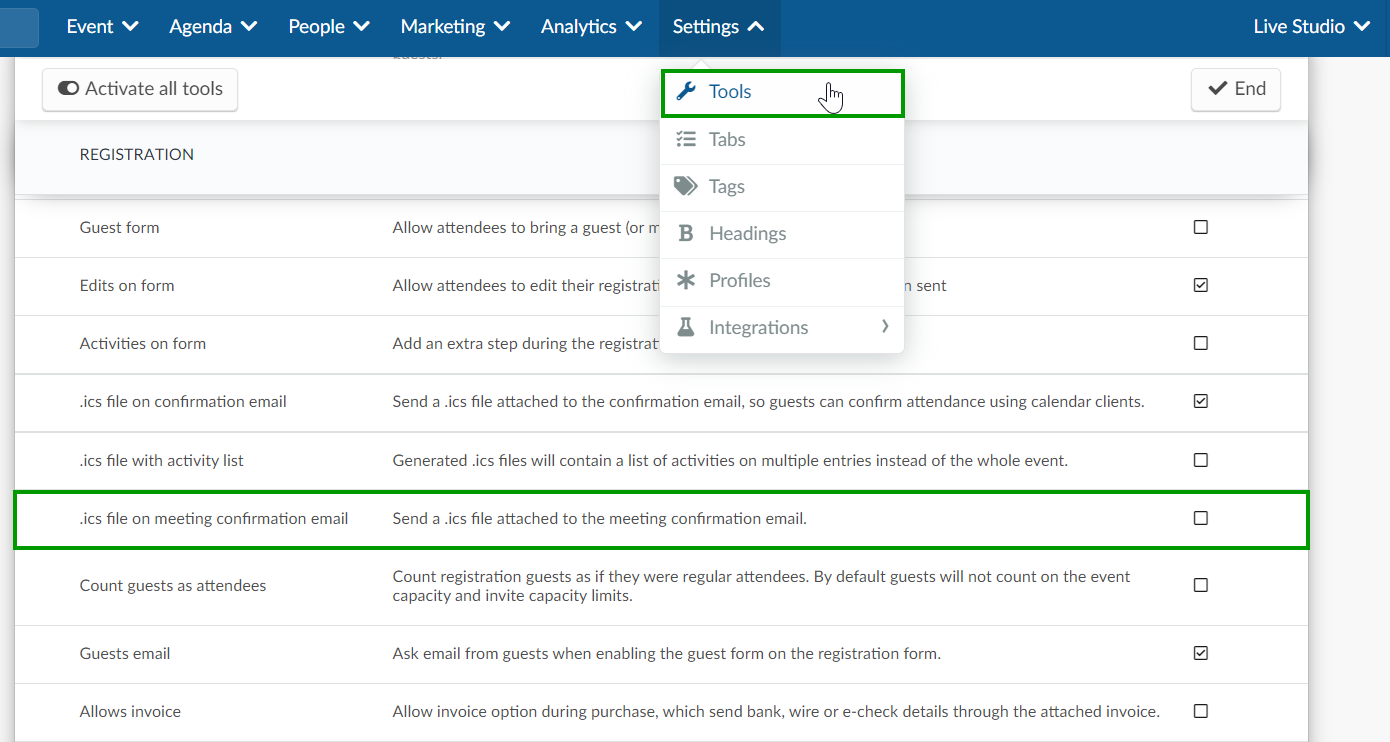This screenshot has height=742, width=1390.
Task: Expand the Integrations submenu arrow
Action: coord(885,326)
